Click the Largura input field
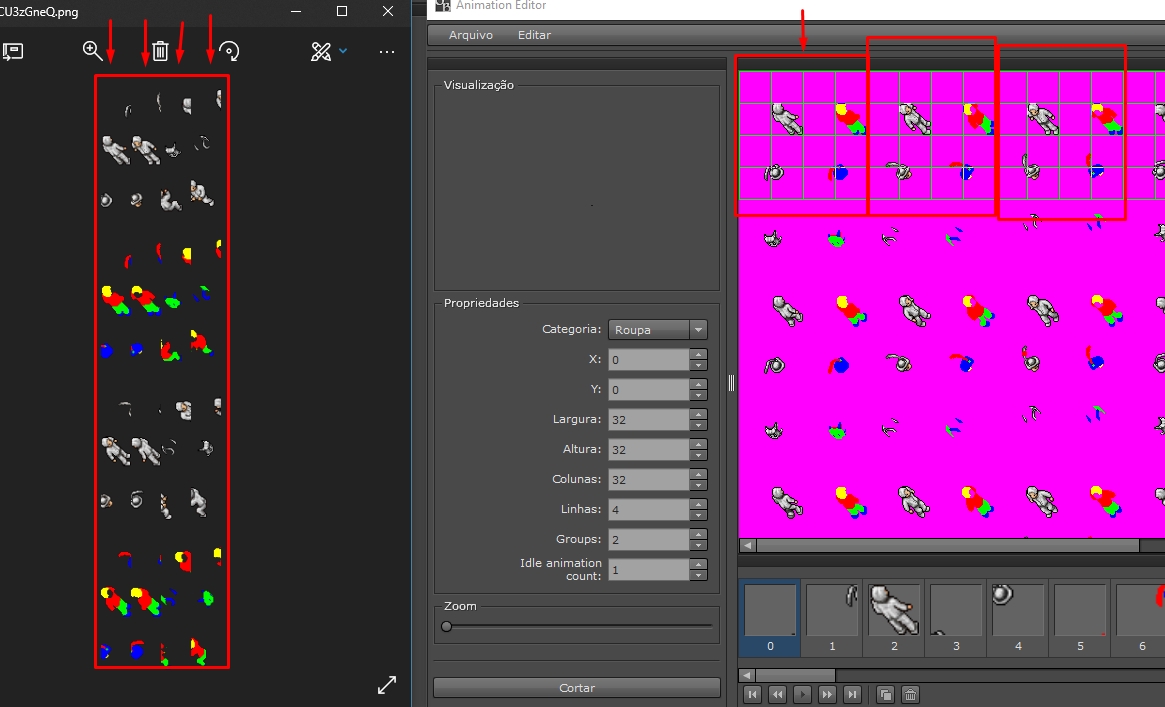 pyautogui.click(x=649, y=420)
